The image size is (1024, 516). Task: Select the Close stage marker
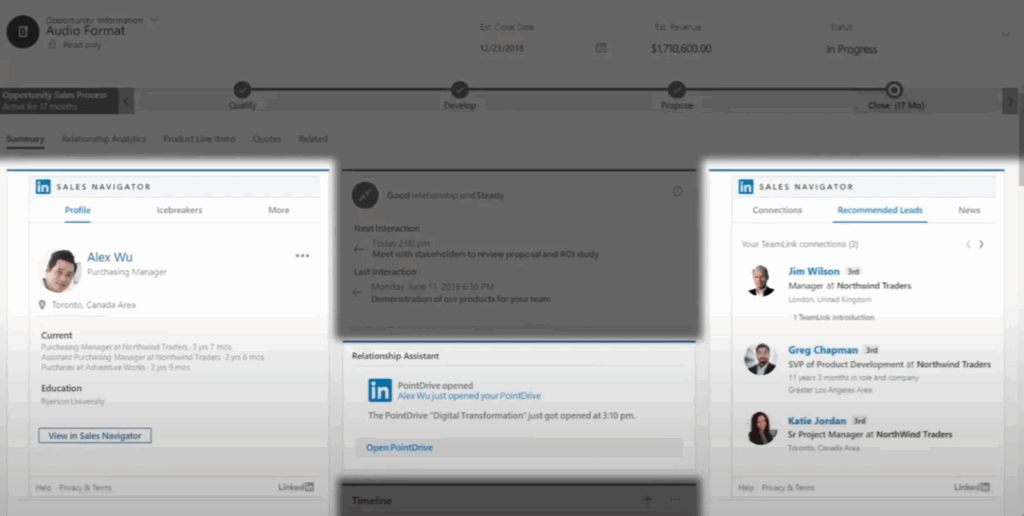pos(894,89)
